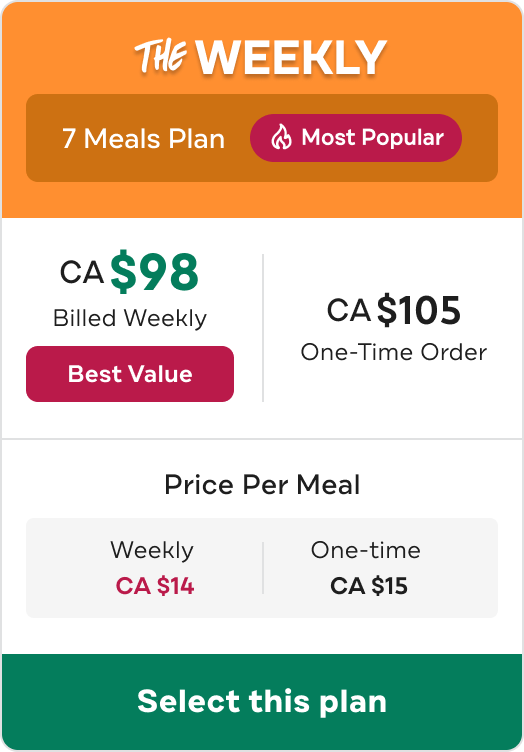
Task: Click the flame icon in Most Popular badge
Action: 281,137
